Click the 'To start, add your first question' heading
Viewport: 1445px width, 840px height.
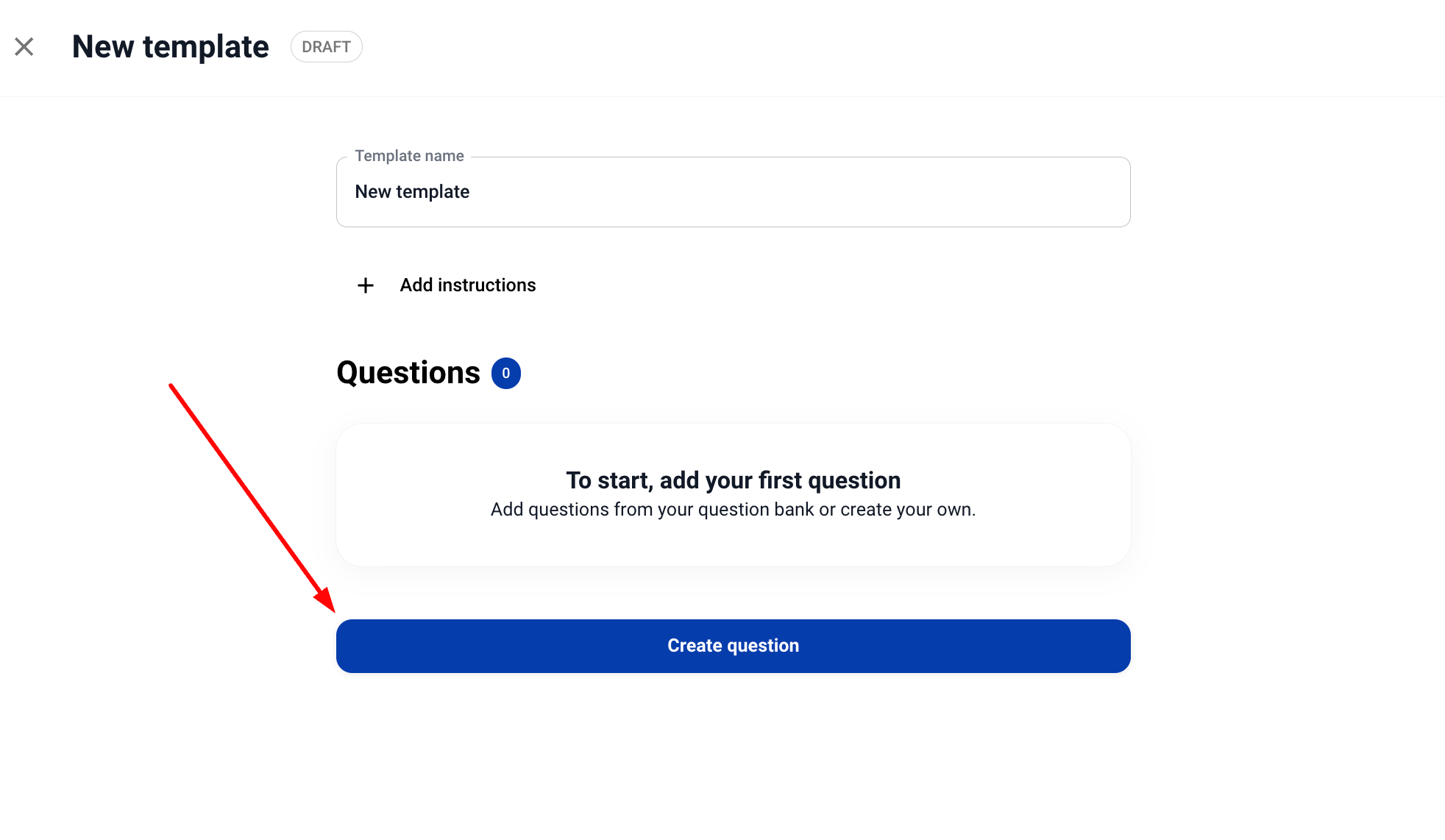pyautogui.click(x=733, y=480)
